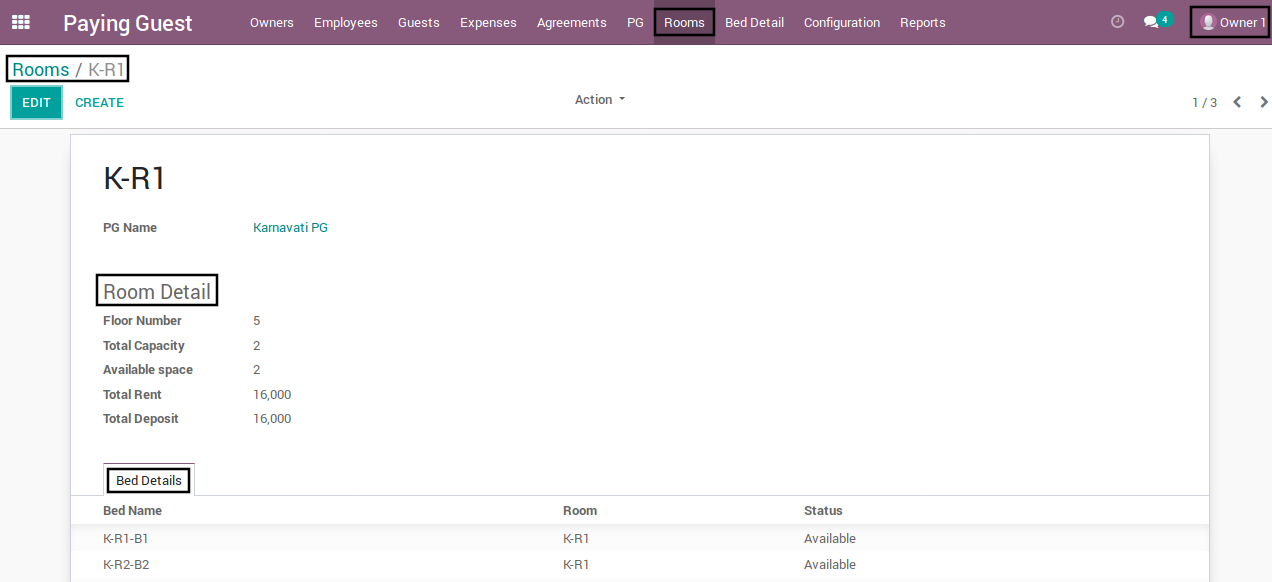Click the Room Detail section heading

pos(157,292)
